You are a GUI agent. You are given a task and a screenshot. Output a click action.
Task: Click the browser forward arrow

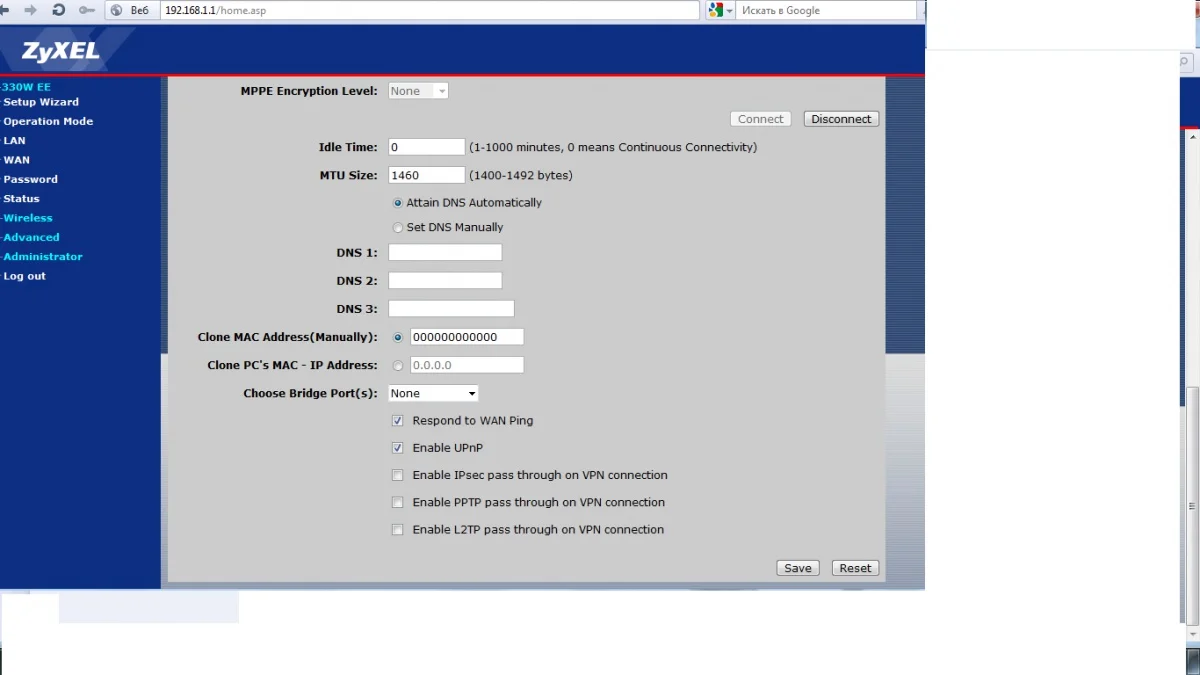click(x=31, y=10)
